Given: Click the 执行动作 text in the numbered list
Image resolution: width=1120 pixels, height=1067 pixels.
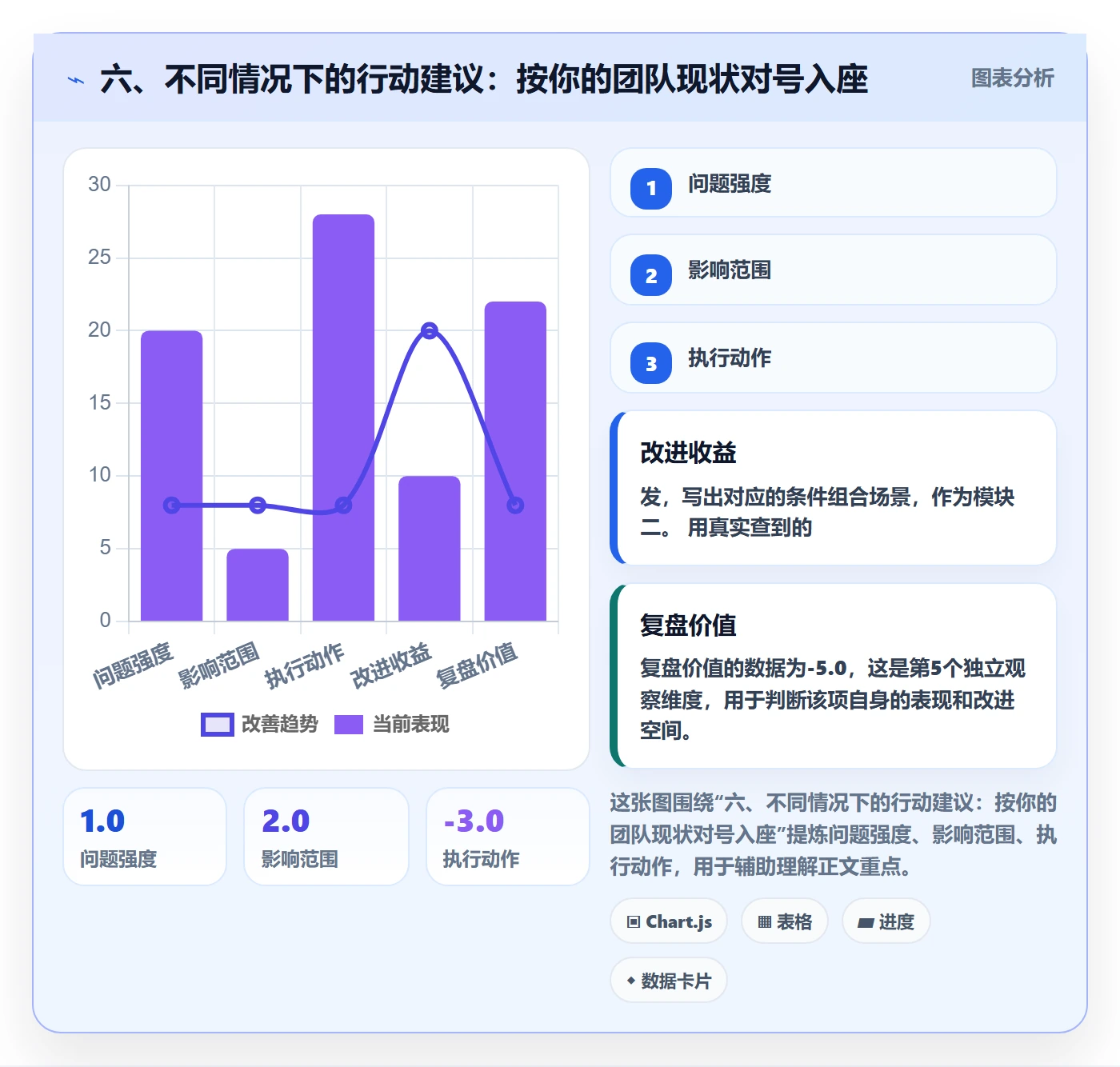Looking at the screenshot, I should coord(730,358).
